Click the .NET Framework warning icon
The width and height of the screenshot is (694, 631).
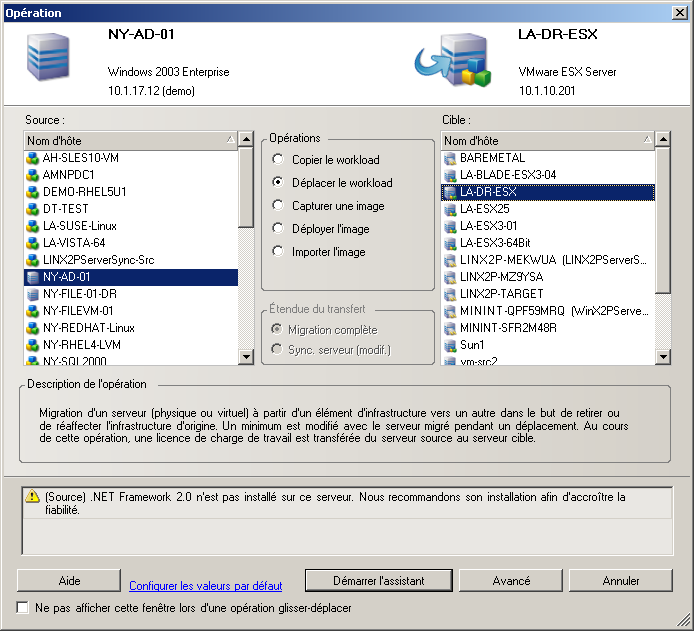click(x=32, y=496)
